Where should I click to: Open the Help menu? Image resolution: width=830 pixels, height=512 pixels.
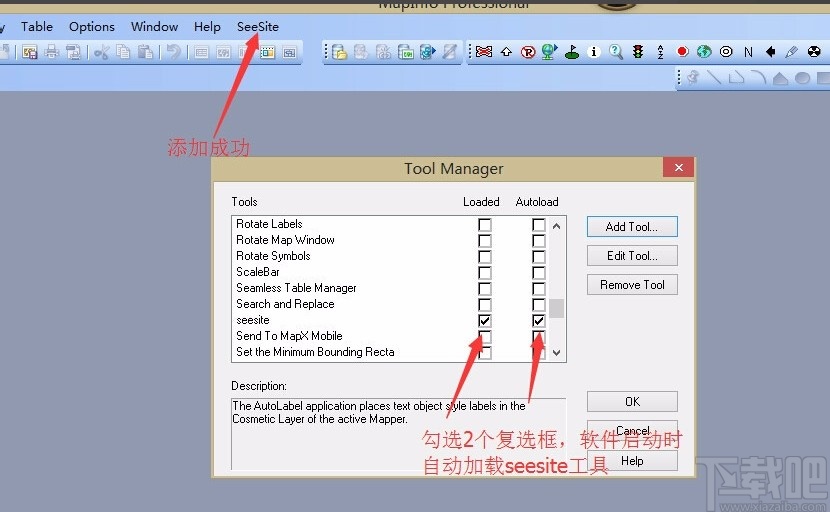(x=207, y=26)
